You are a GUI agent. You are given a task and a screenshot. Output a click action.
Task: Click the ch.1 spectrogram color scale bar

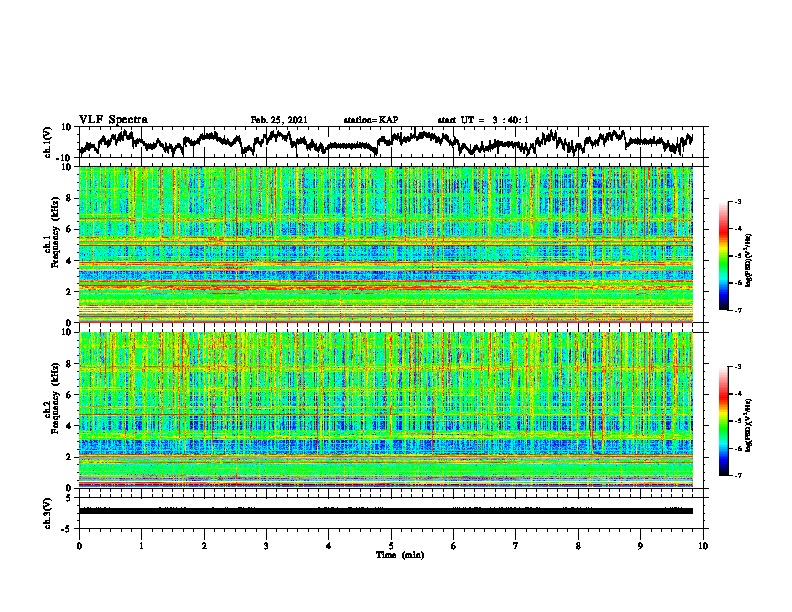[723, 256]
